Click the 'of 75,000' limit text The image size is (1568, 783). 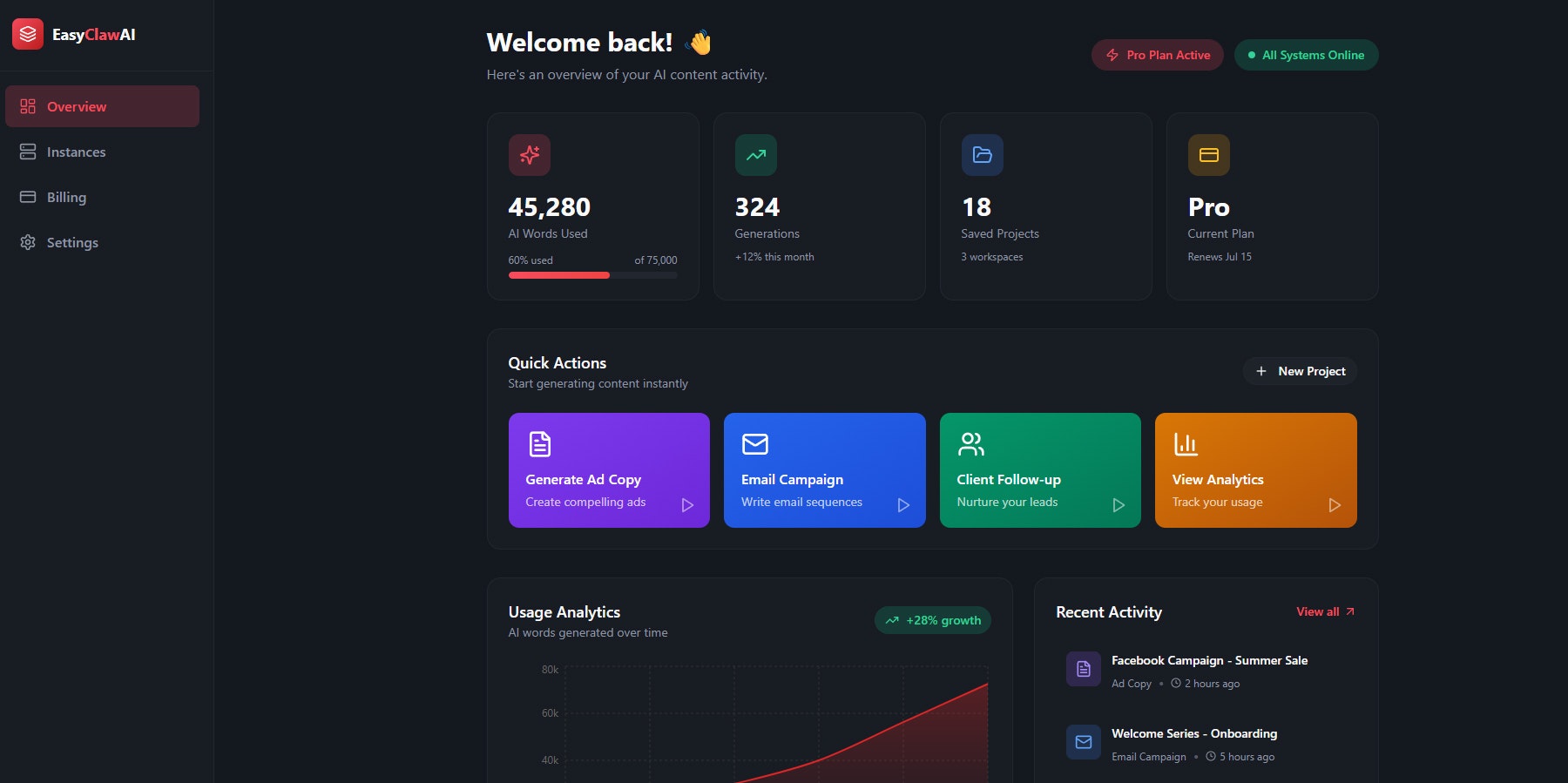(x=656, y=260)
